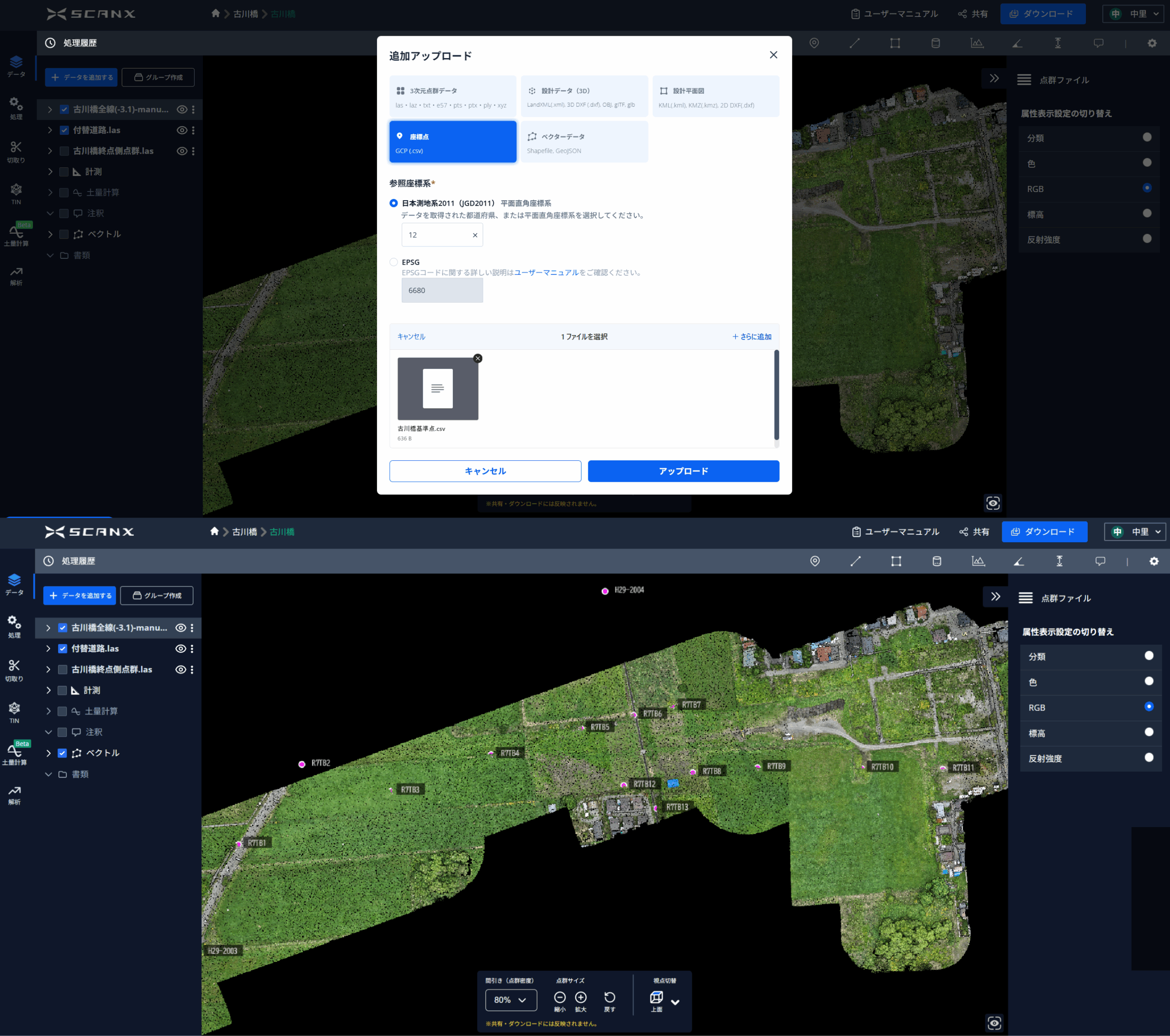Click the 拡大 point size icon

pos(580,997)
